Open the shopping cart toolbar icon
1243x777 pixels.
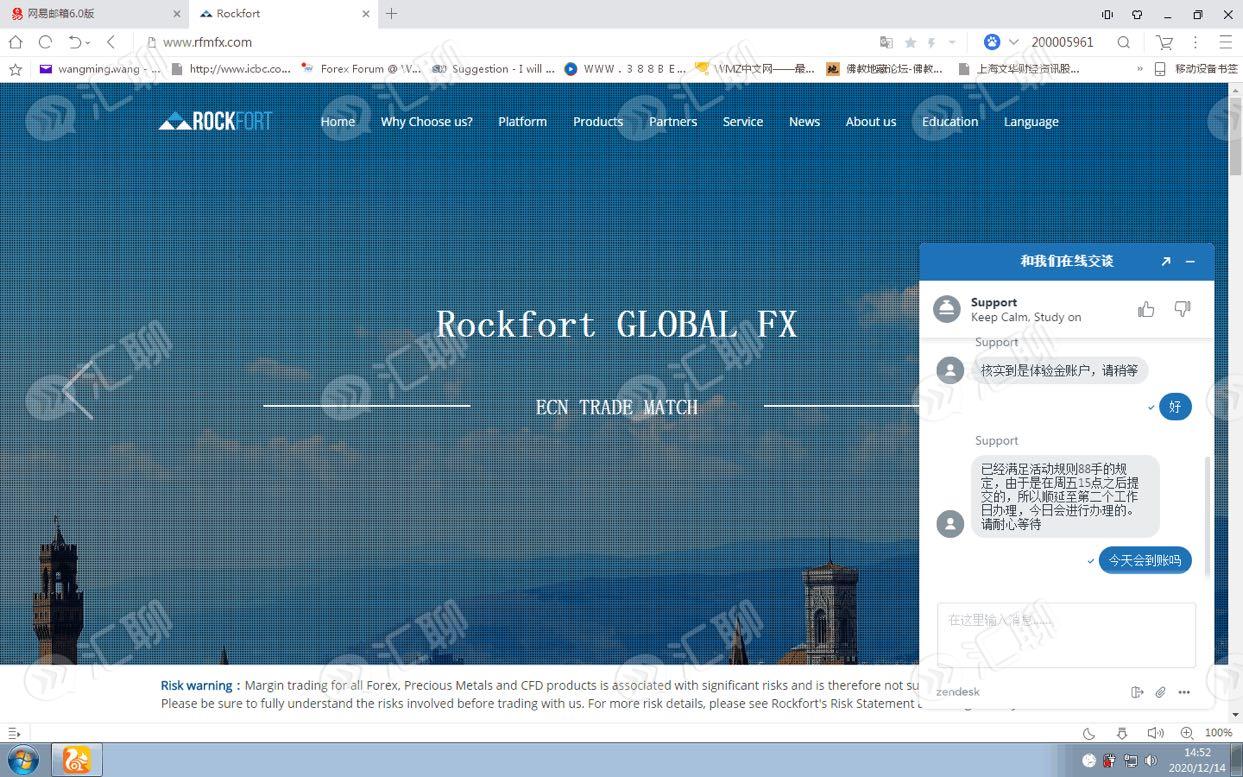[x=1164, y=42]
